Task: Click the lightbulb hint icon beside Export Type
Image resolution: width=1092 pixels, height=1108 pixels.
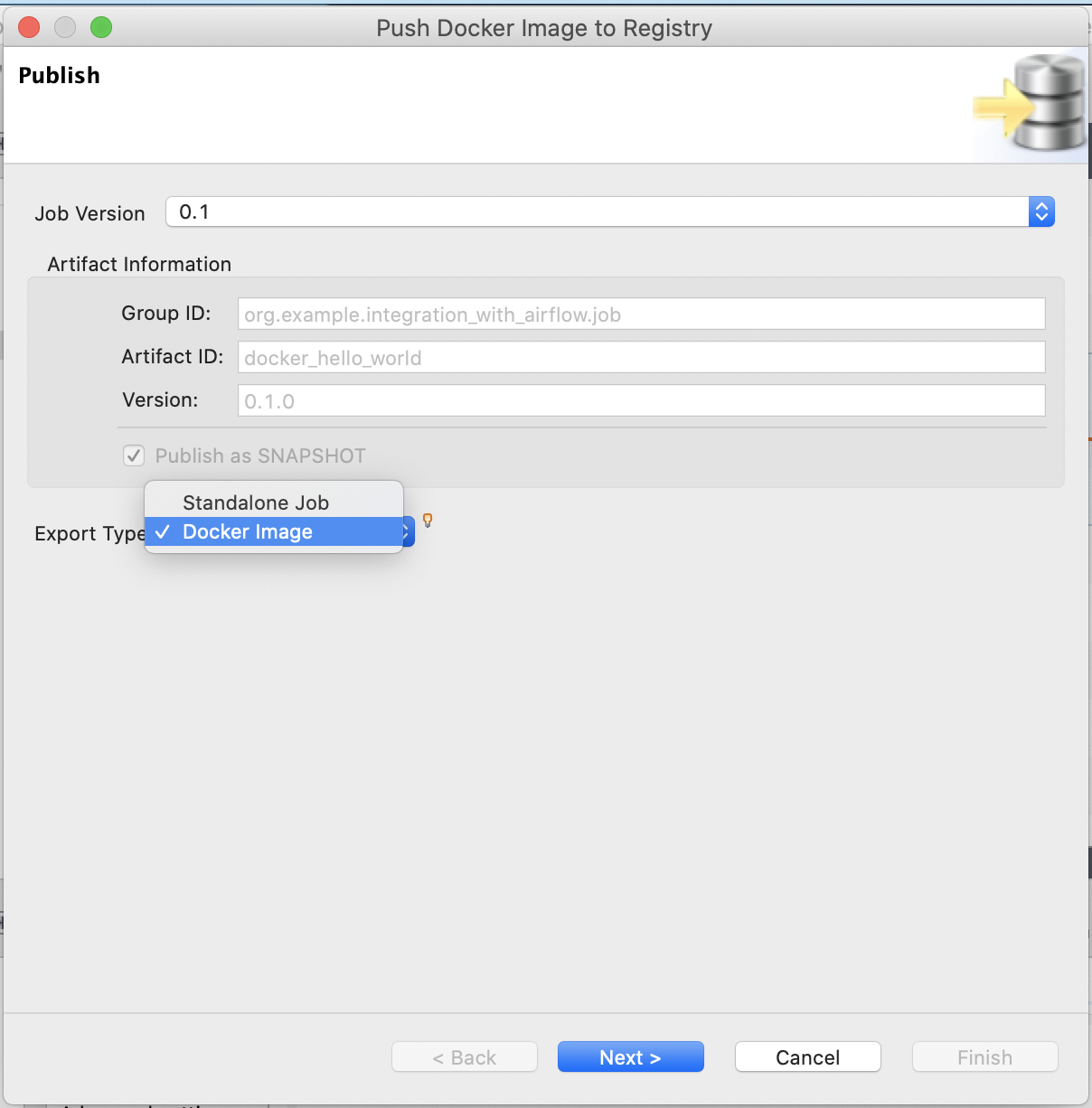Action: click(427, 521)
